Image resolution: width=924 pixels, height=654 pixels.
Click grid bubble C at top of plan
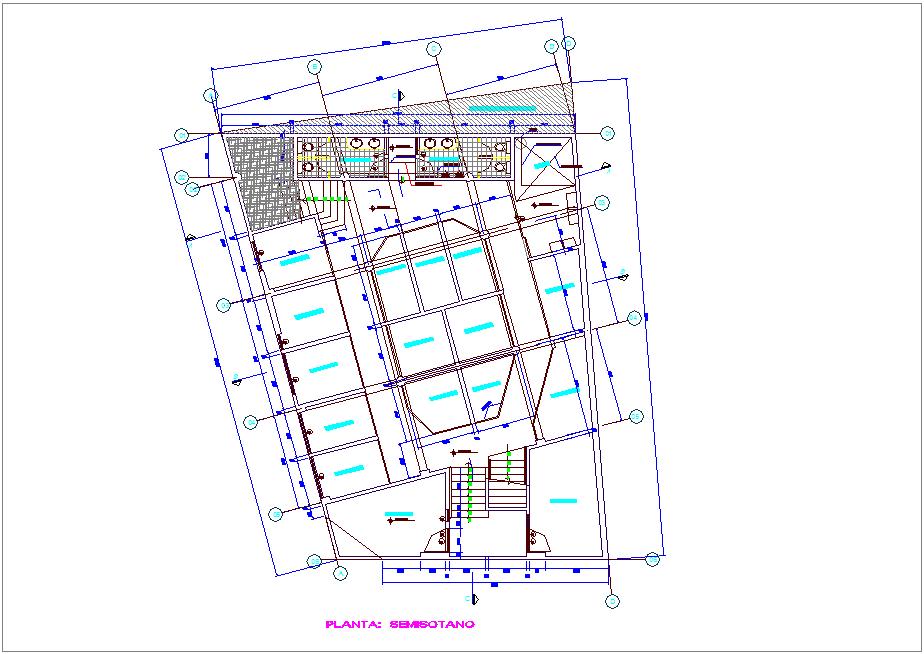pos(434,48)
